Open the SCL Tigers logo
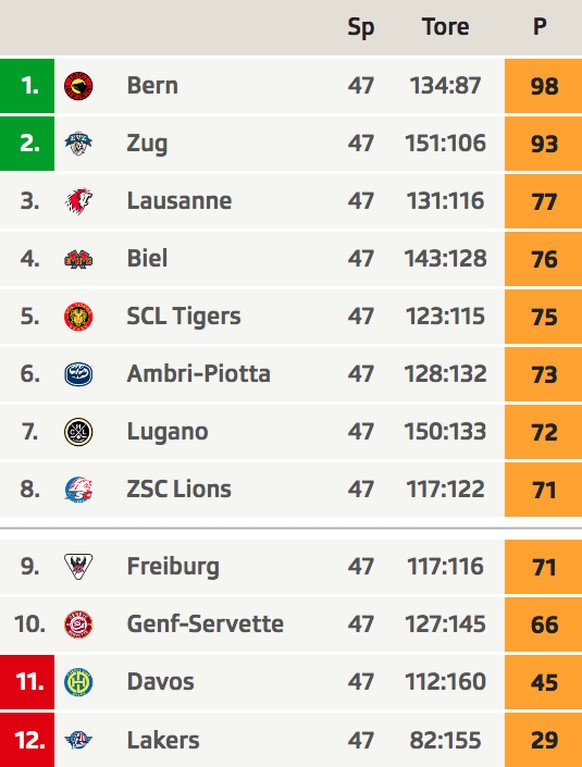 pyautogui.click(x=78, y=316)
